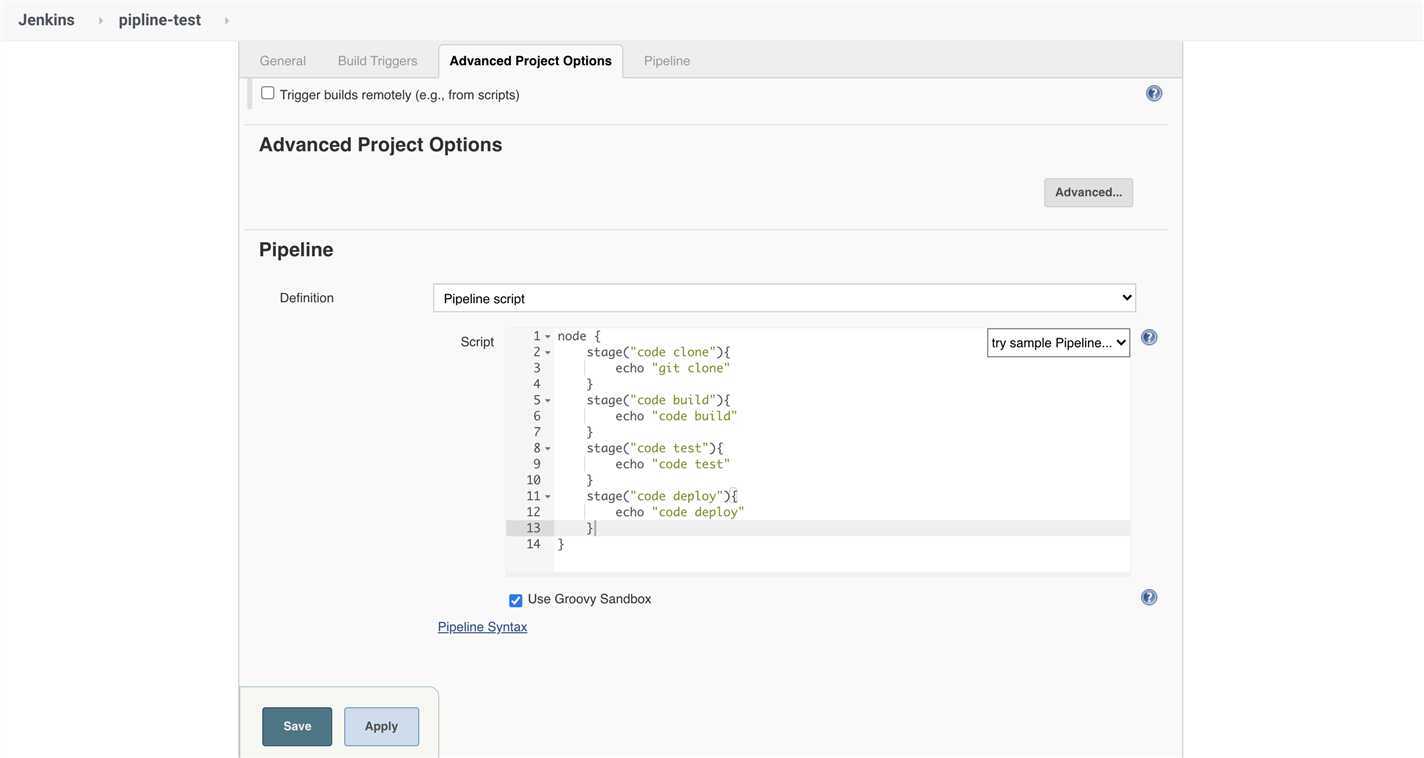Screen dimensions: 1424x758
Task: Apply the configuration changes
Action: pos(382,727)
